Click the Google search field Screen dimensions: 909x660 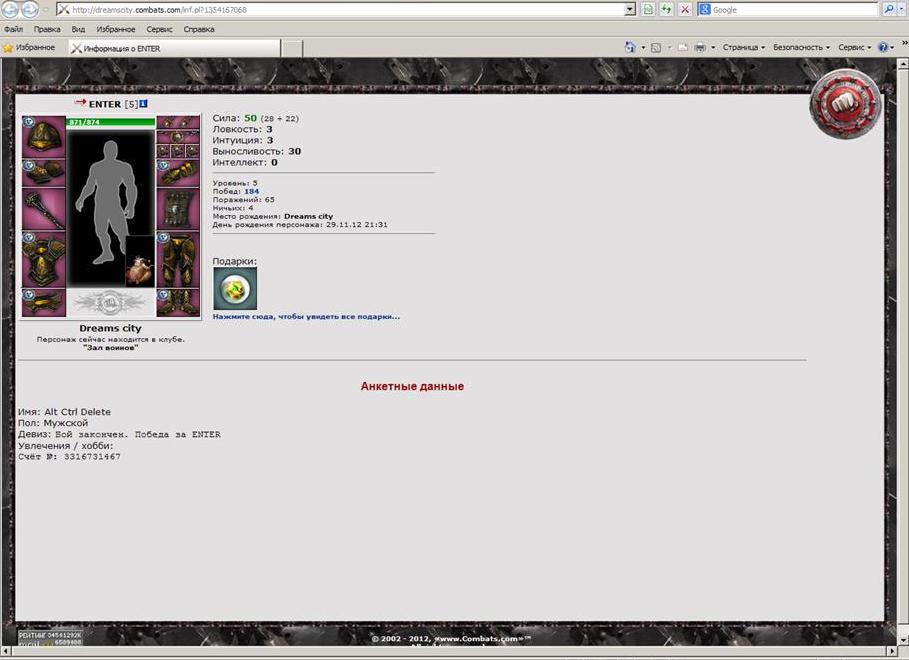coord(794,10)
